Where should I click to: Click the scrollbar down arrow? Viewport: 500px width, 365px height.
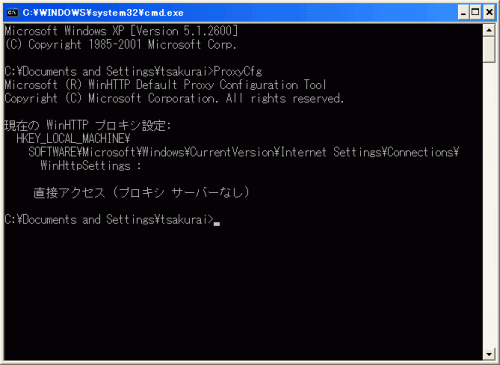[489, 354]
